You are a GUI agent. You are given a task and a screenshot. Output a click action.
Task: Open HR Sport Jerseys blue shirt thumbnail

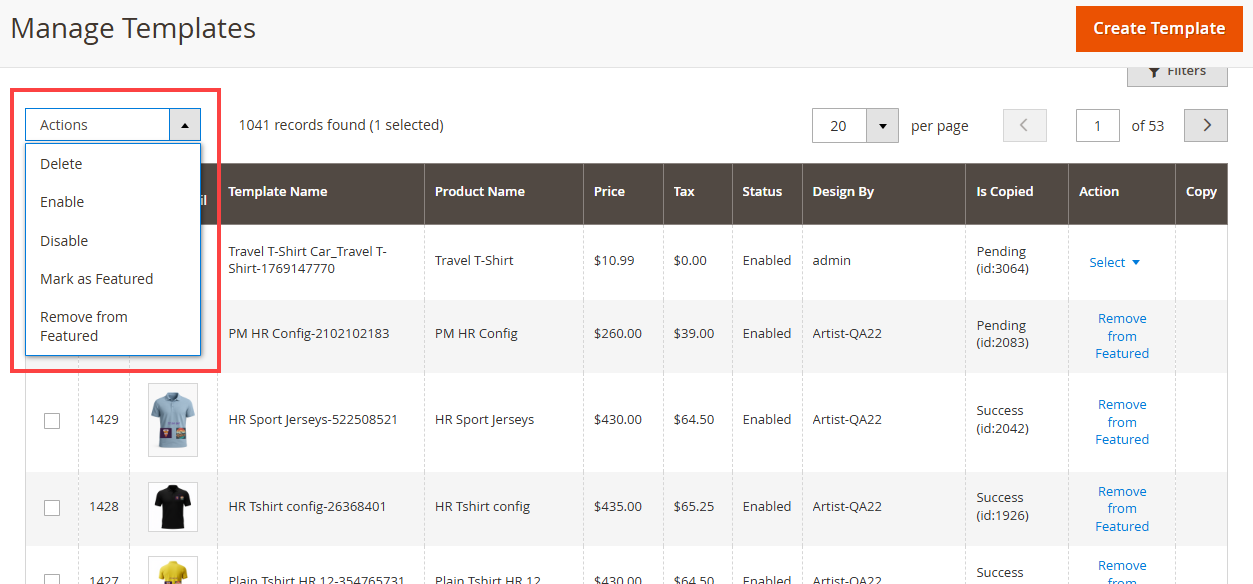click(x=172, y=420)
